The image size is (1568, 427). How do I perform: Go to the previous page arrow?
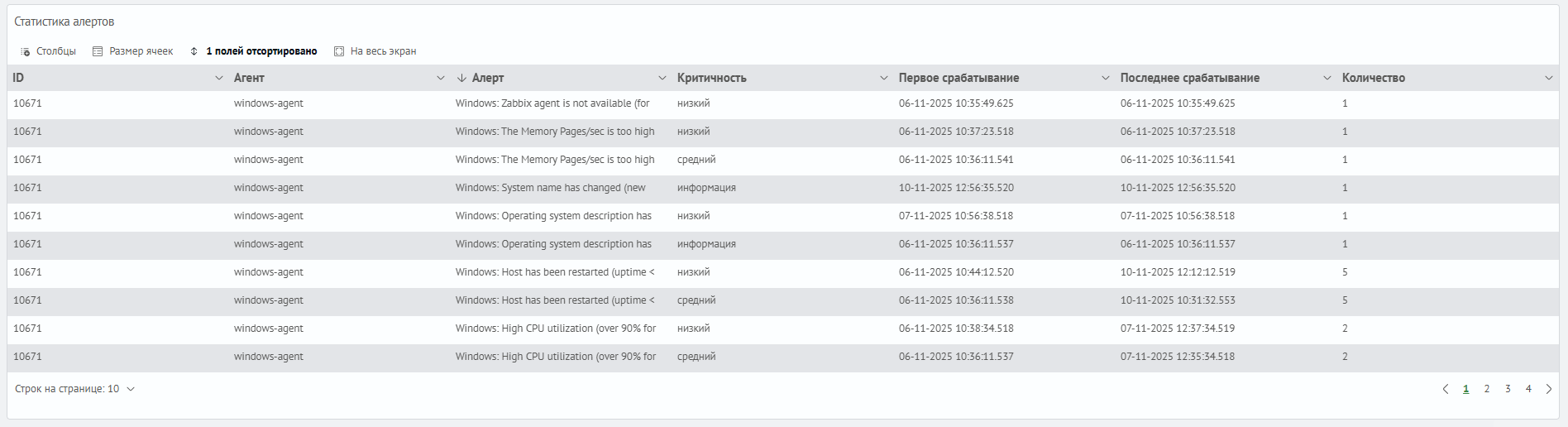click(1446, 389)
